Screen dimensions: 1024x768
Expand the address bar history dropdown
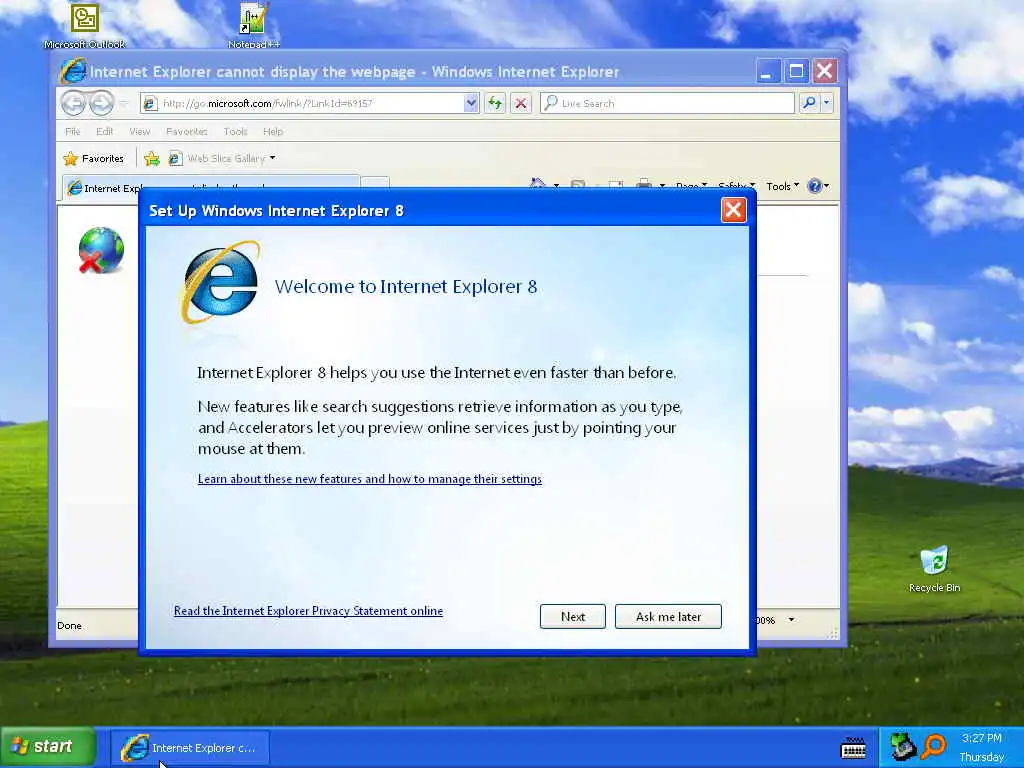471,103
